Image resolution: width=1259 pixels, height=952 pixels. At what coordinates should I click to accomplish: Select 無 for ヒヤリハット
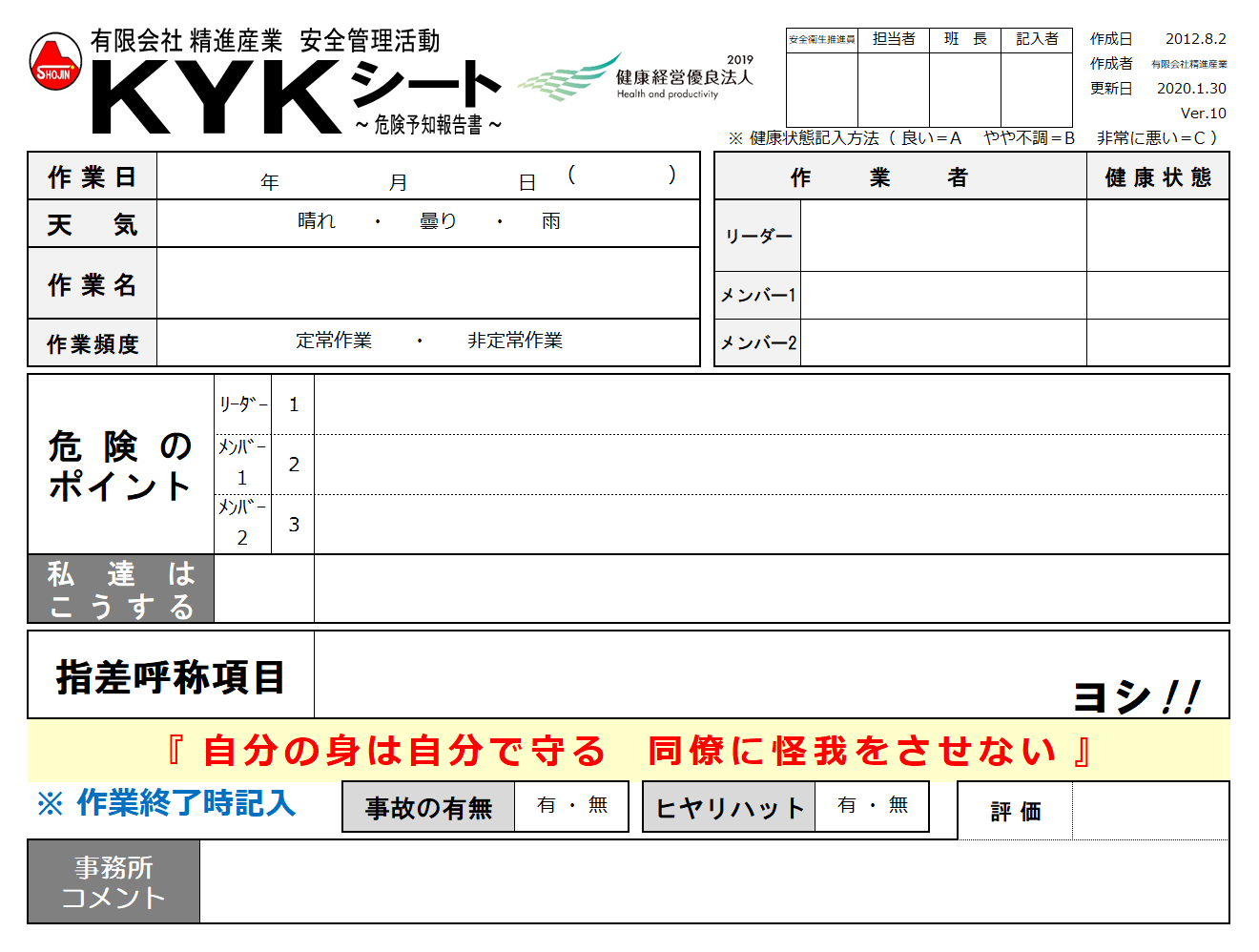coord(898,805)
